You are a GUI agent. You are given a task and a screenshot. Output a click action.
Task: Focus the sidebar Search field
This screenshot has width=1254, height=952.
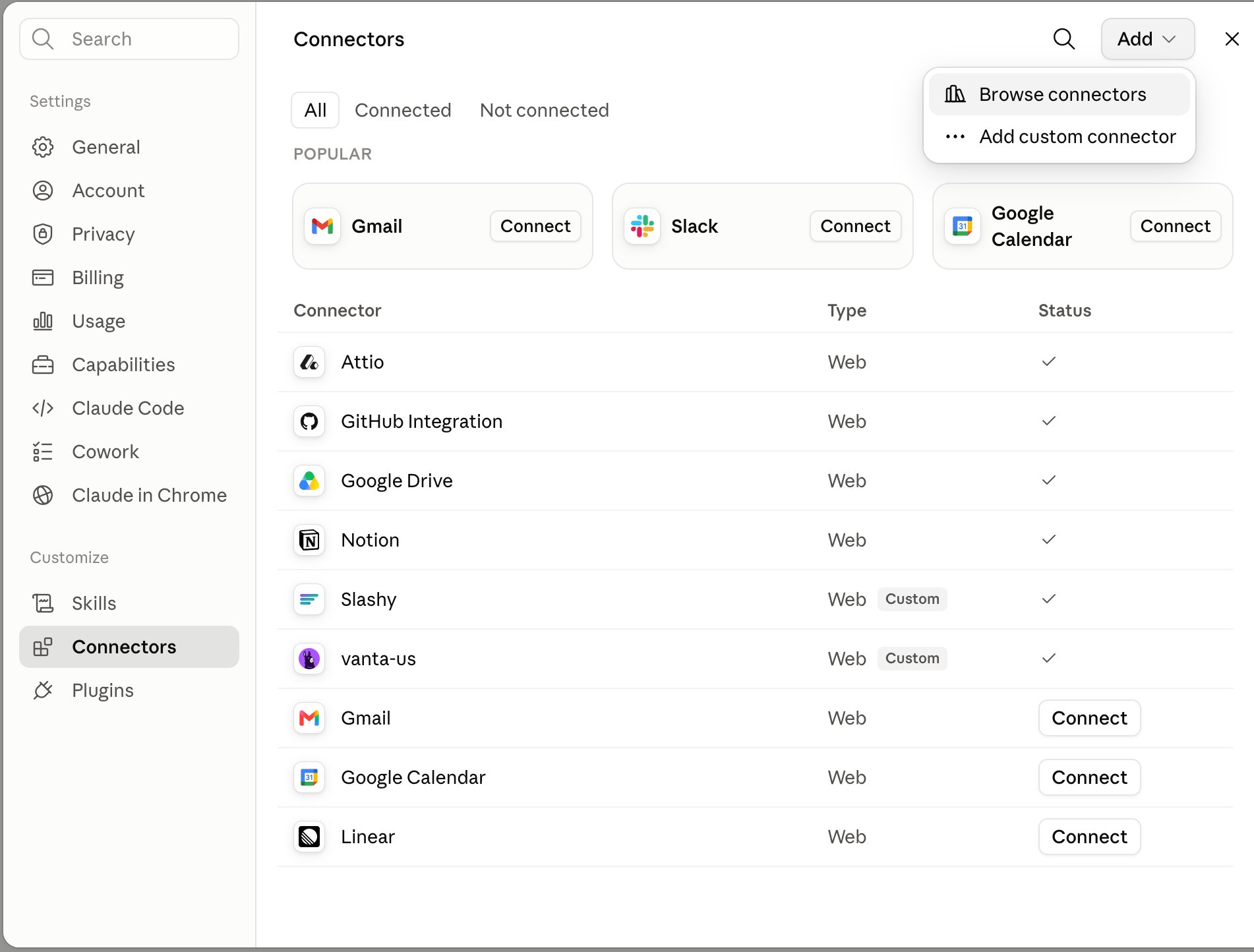[129, 39]
